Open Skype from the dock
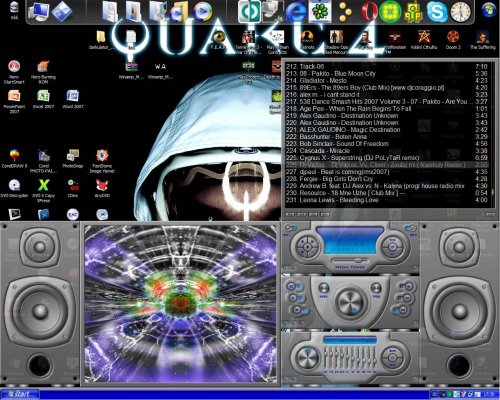The width and height of the screenshot is (500, 400). pyautogui.click(x=437, y=12)
